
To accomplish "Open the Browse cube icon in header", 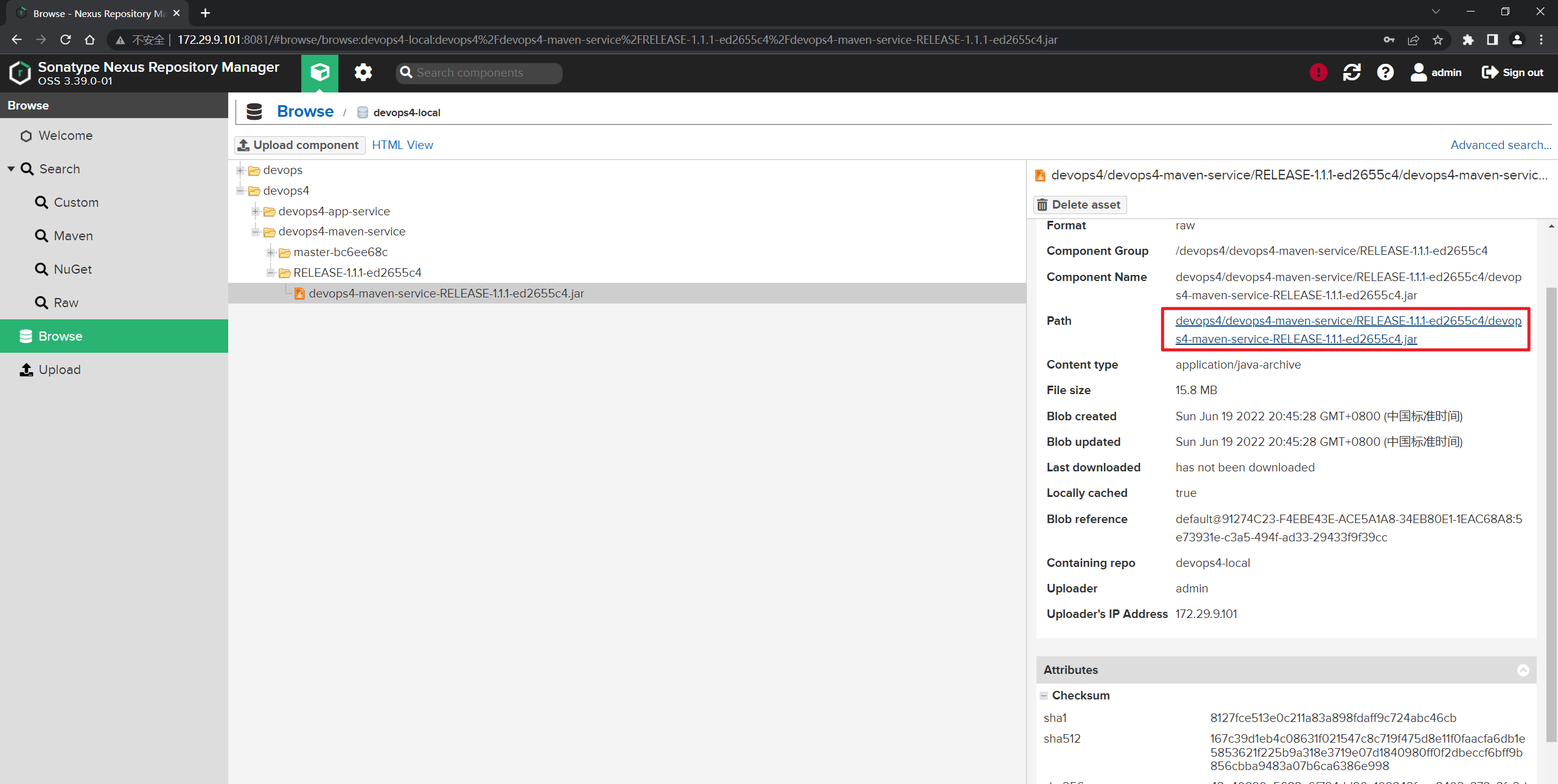I will pyautogui.click(x=320, y=72).
